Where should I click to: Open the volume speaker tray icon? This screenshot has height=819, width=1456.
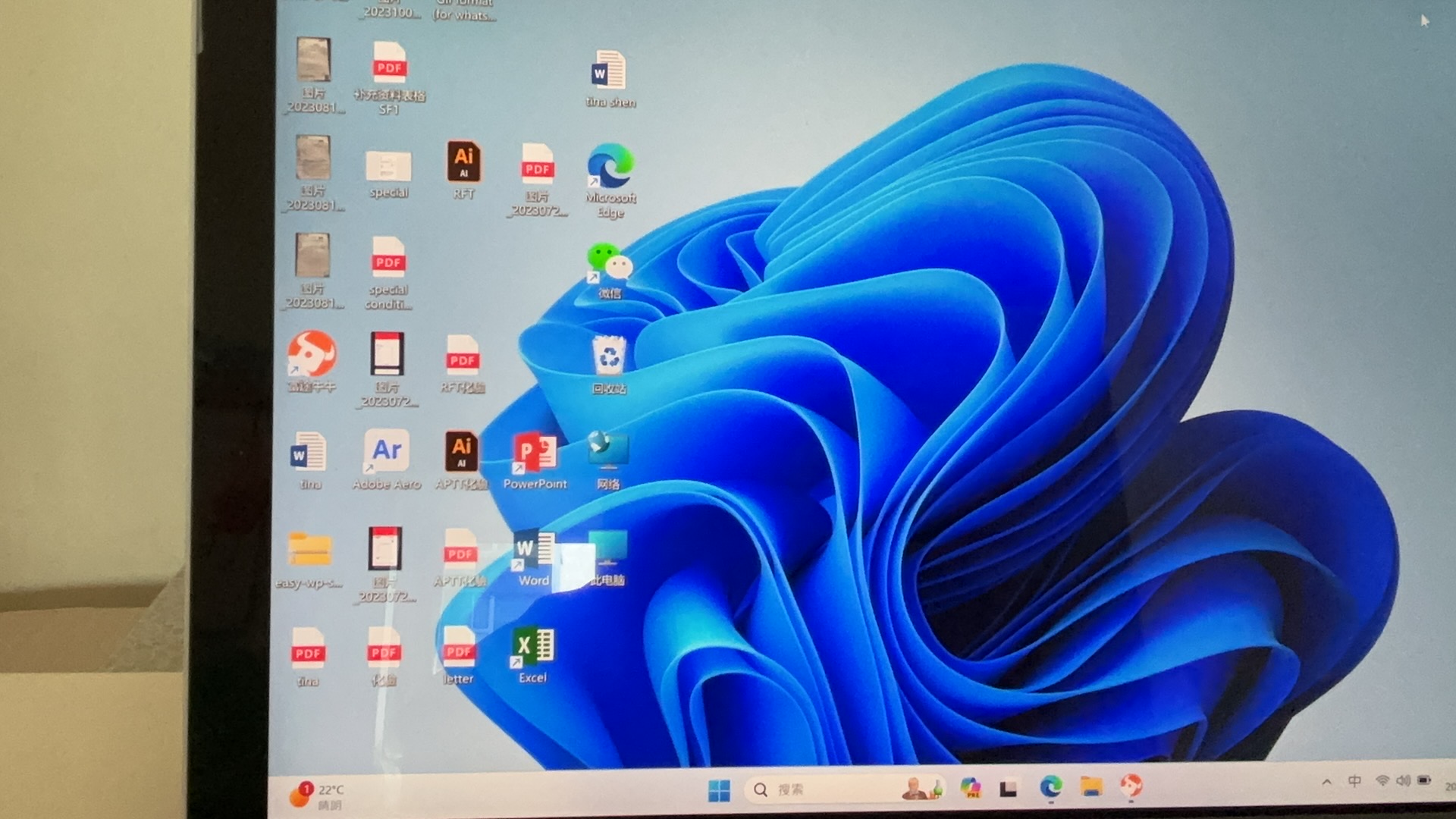pos(1403,780)
